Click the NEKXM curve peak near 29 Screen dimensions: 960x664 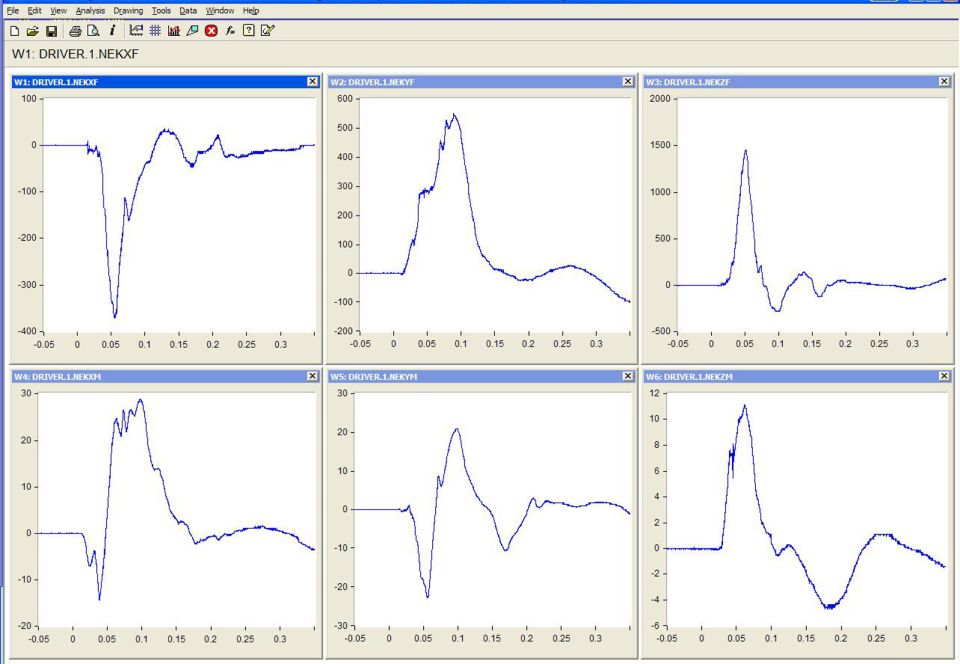click(x=140, y=400)
